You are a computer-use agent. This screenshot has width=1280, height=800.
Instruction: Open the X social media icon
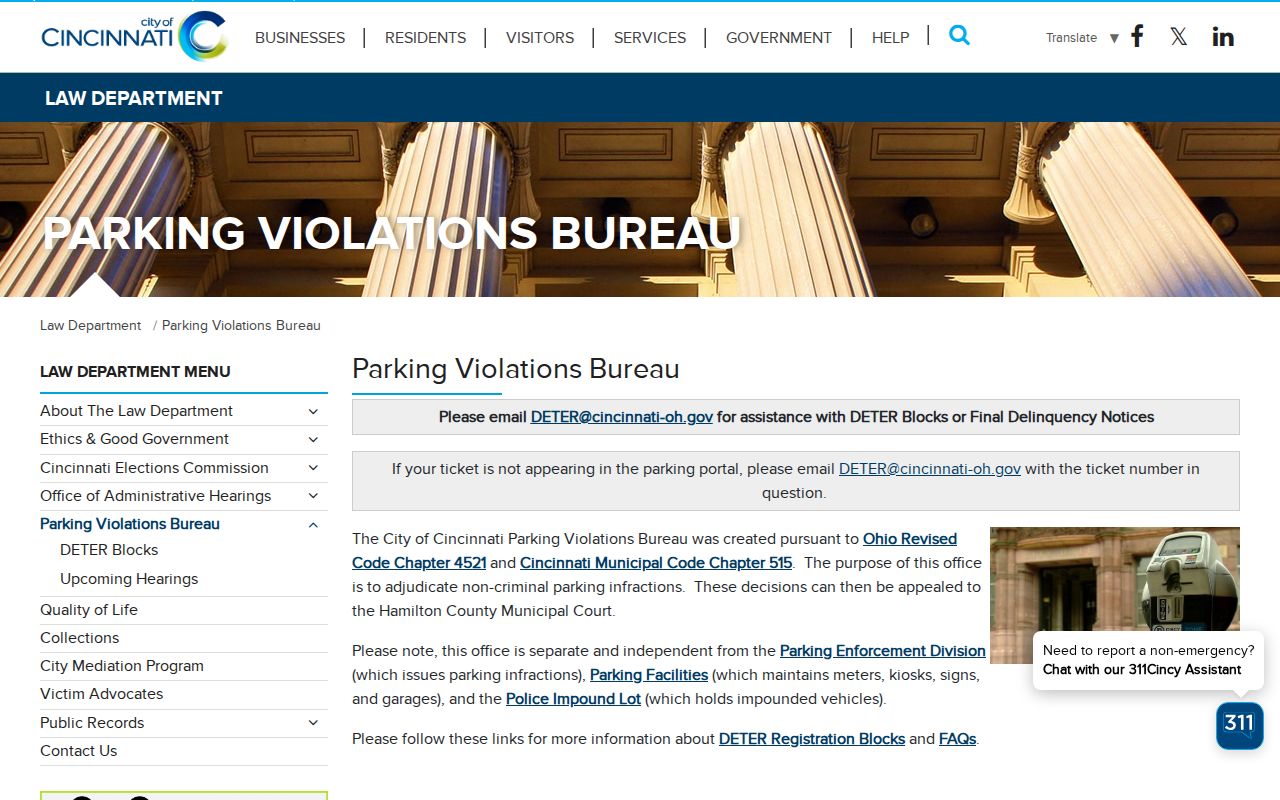[x=1179, y=37]
